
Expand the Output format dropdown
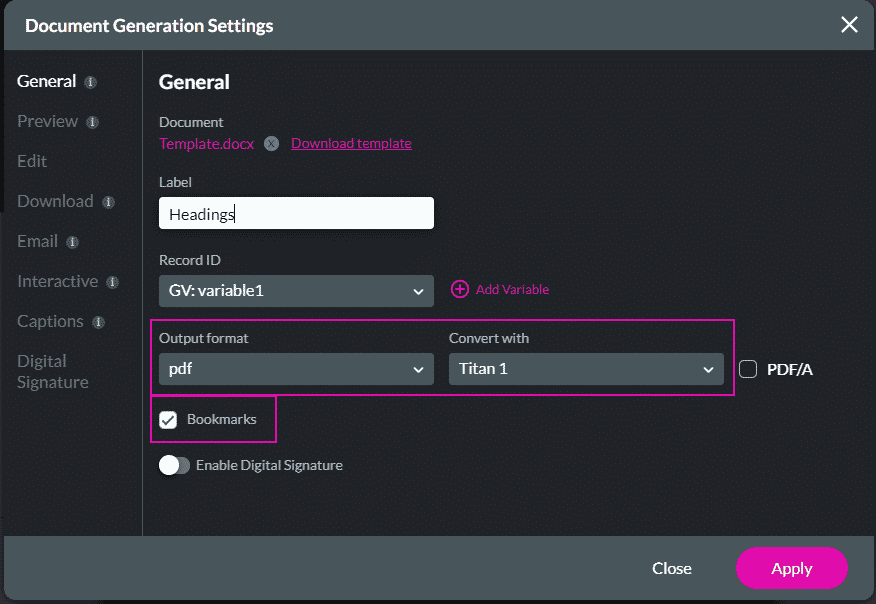coord(296,369)
